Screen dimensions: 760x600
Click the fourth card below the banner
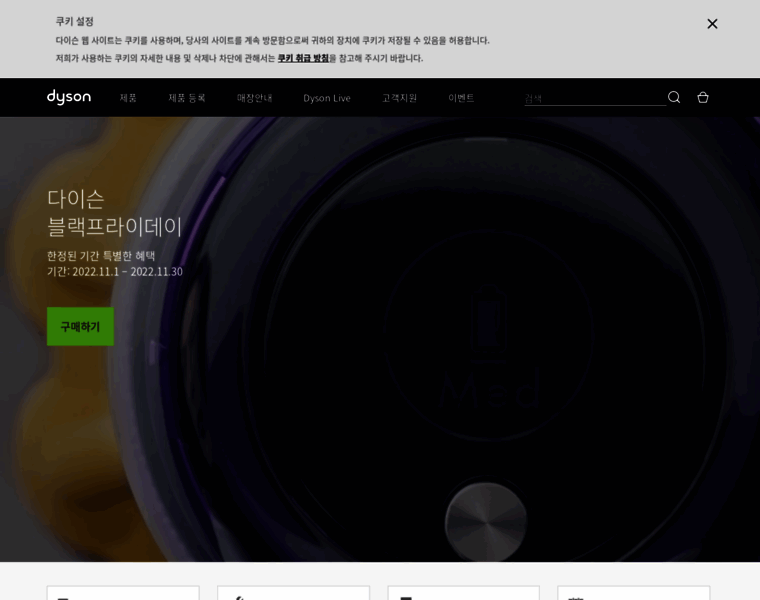click(633, 593)
